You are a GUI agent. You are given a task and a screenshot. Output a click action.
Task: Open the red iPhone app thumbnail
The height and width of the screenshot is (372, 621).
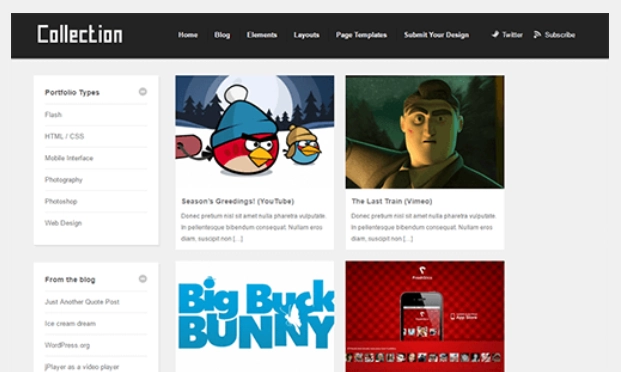[425, 316]
